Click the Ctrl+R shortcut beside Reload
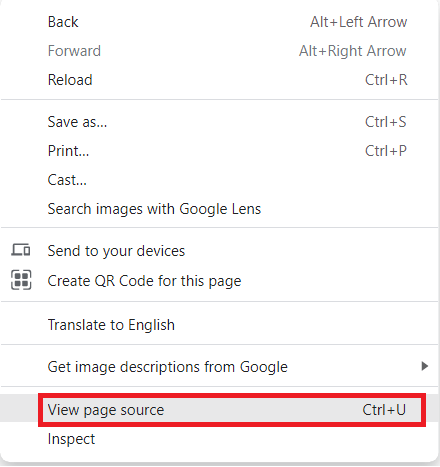Image resolution: width=440 pixels, height=467 pixels. [386, 80]
